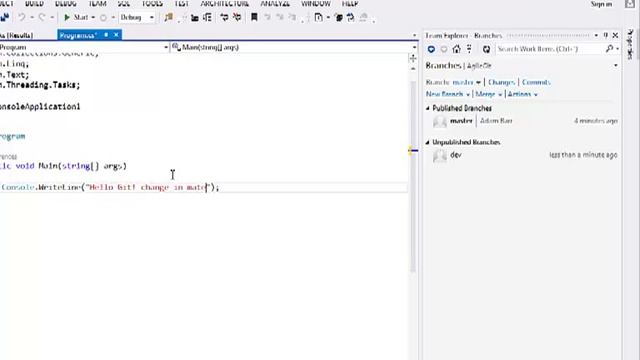Screen dimensions: 640x360
Task: Toggle auto-hide pin on Team Explorer
Action: click(606, 36)
